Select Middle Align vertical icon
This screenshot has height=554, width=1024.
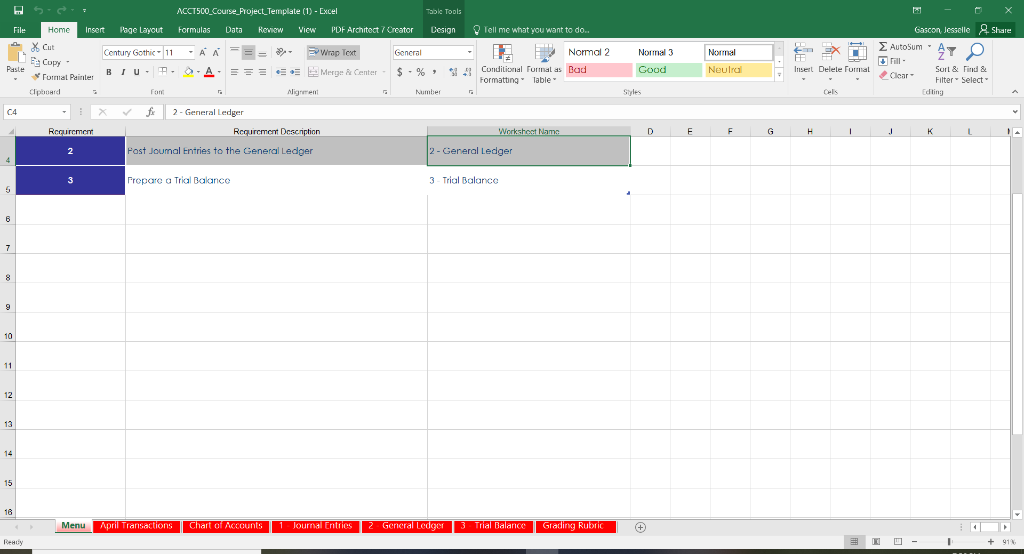pyautogui.click(x=248, y=52)
